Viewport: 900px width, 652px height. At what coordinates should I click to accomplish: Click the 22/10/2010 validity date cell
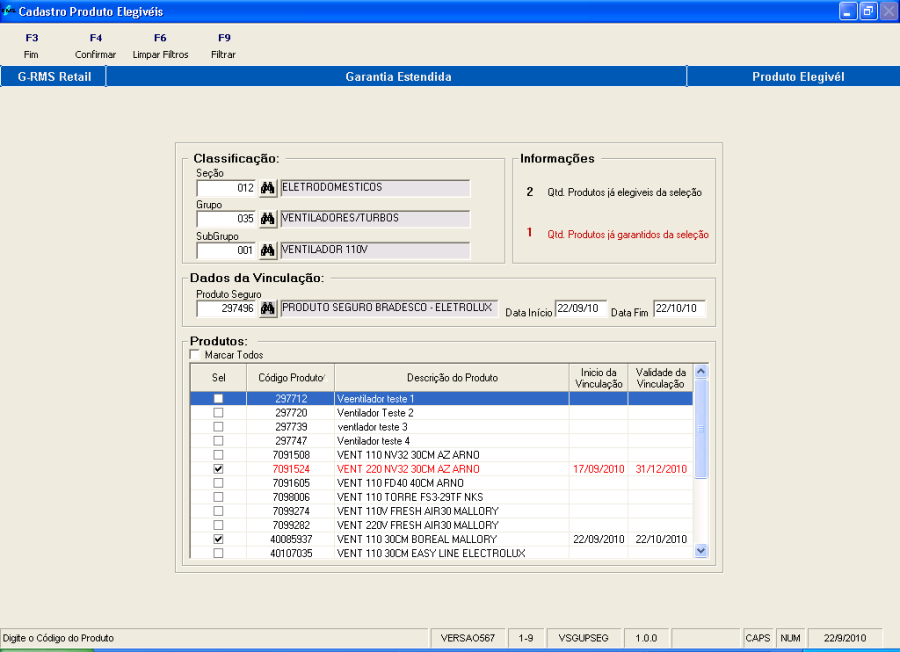661,539
